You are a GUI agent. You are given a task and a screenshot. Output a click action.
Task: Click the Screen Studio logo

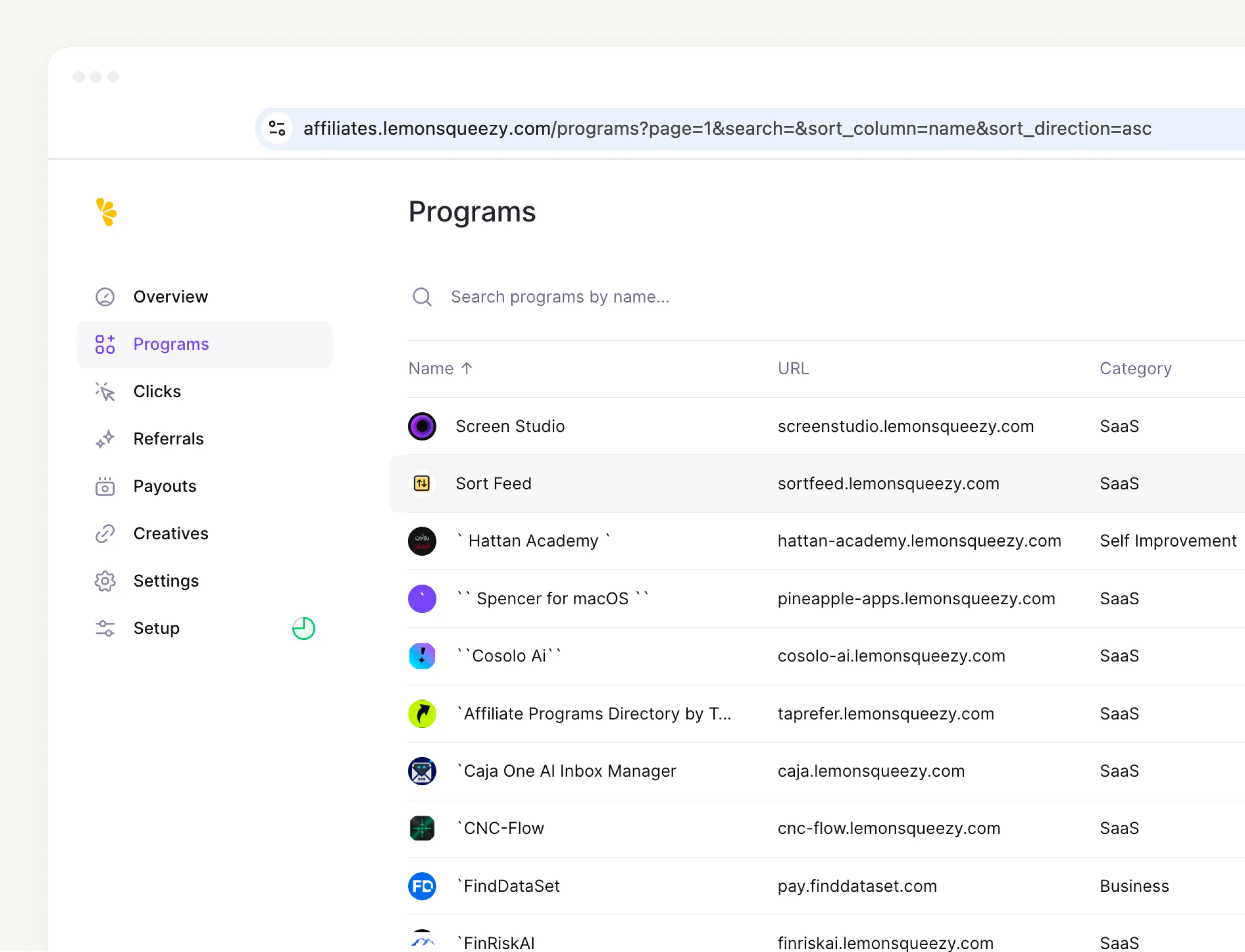(x=422, y=426)
